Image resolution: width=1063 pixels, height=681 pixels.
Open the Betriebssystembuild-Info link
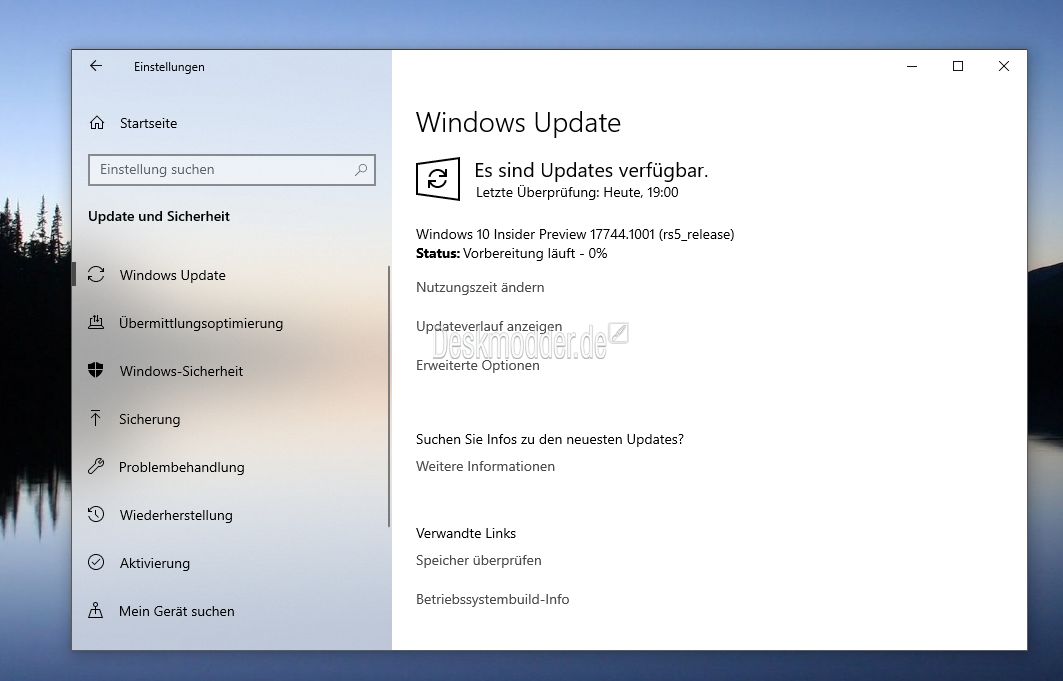pyautogui.click(x=493, y=599)
